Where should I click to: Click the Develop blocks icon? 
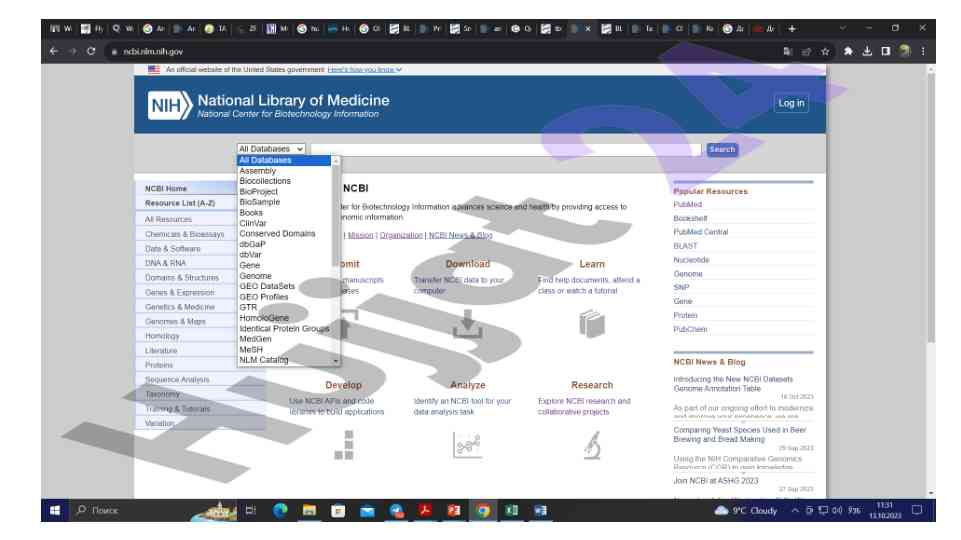(x=344, y=445)
